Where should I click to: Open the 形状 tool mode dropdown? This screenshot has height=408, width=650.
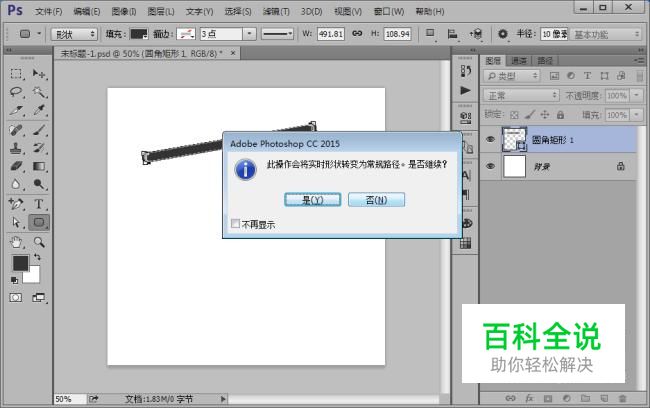[74, 34]
